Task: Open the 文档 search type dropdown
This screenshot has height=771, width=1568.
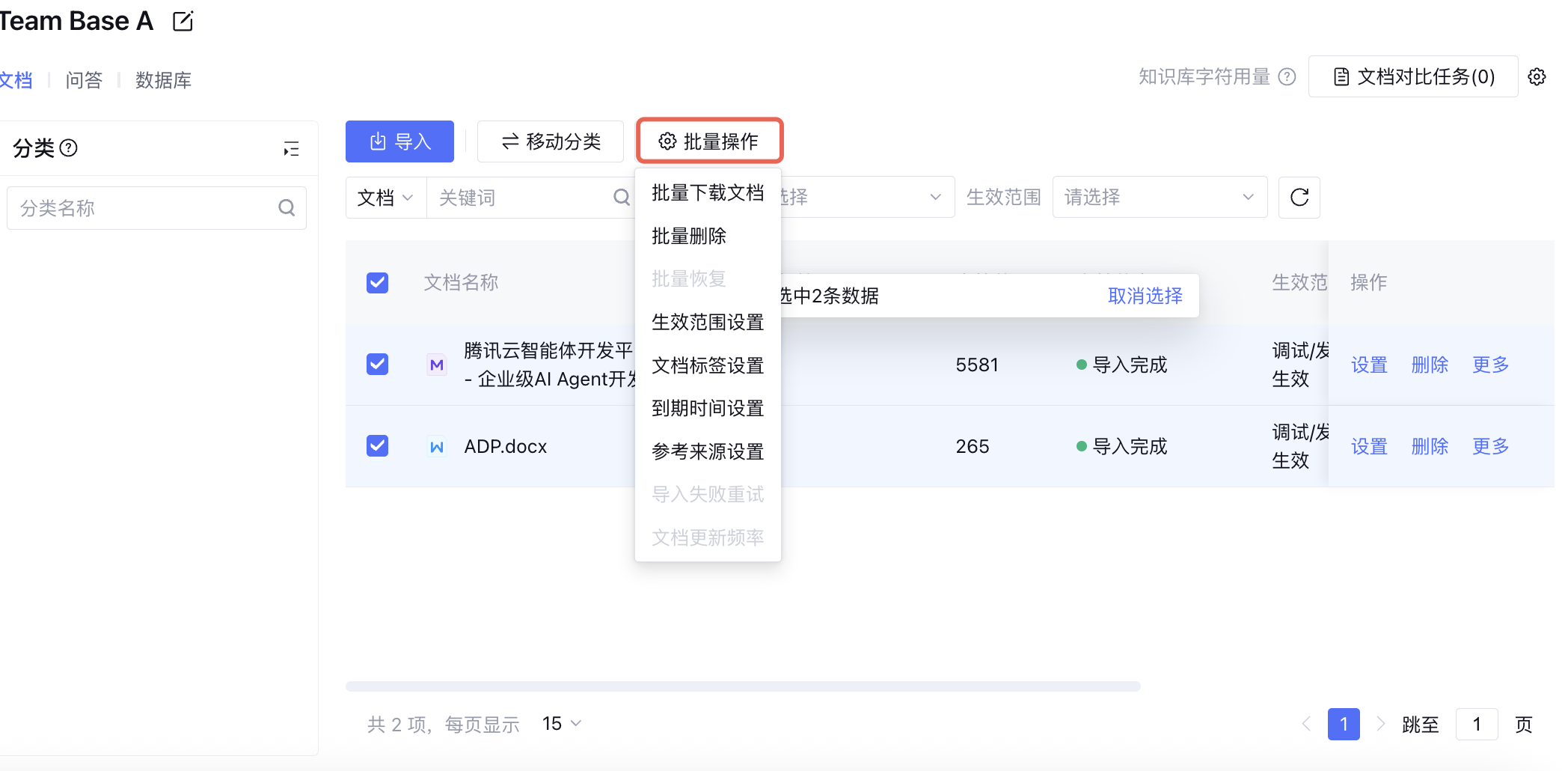Action: tap(386, 198)
